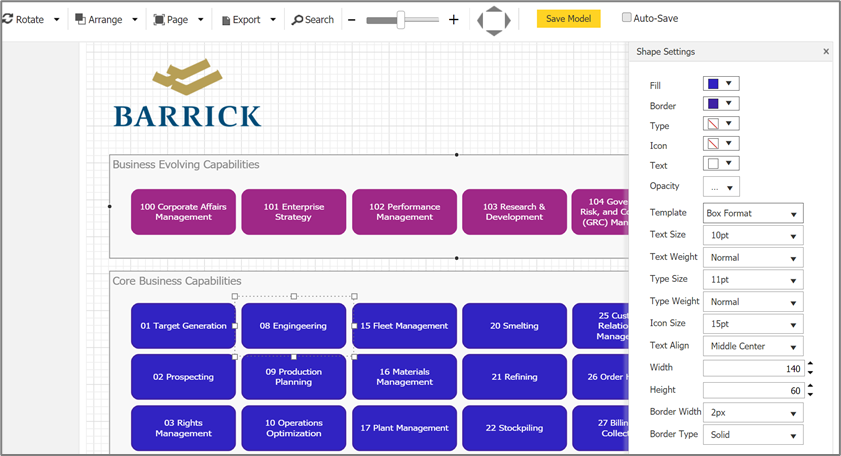Zoom in using the plus icon
841x456 pixels.
click(453, 19)
